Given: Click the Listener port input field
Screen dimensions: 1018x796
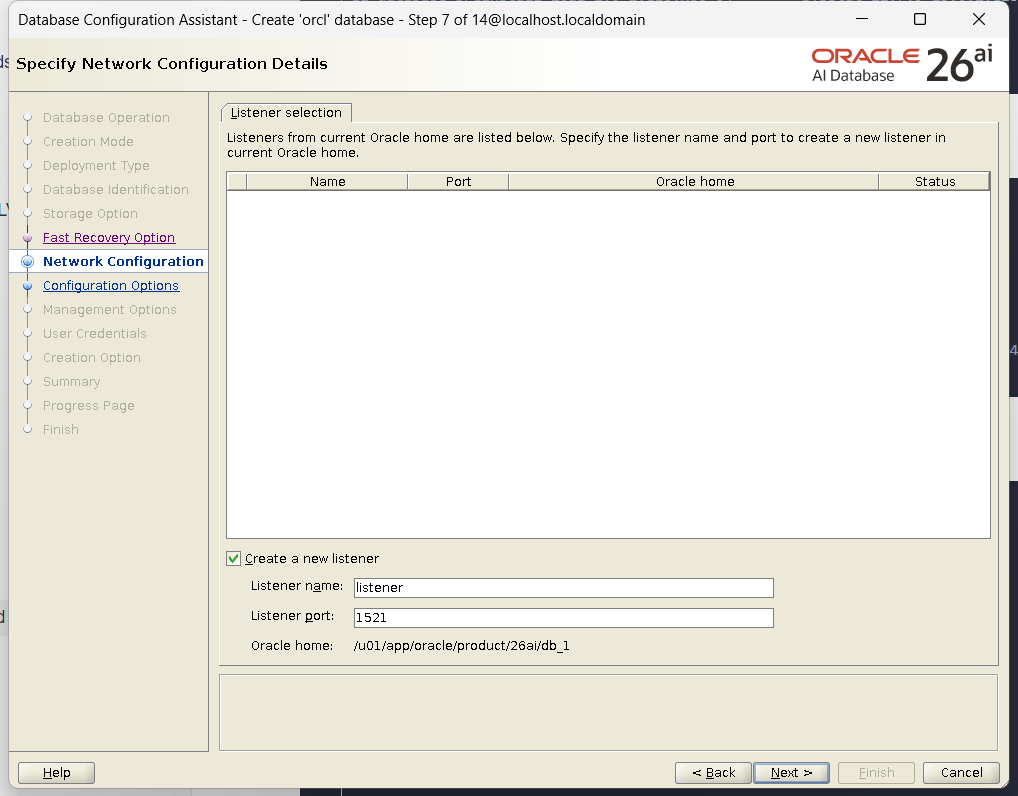Looking at the screenshot, I should click(564, 617).
